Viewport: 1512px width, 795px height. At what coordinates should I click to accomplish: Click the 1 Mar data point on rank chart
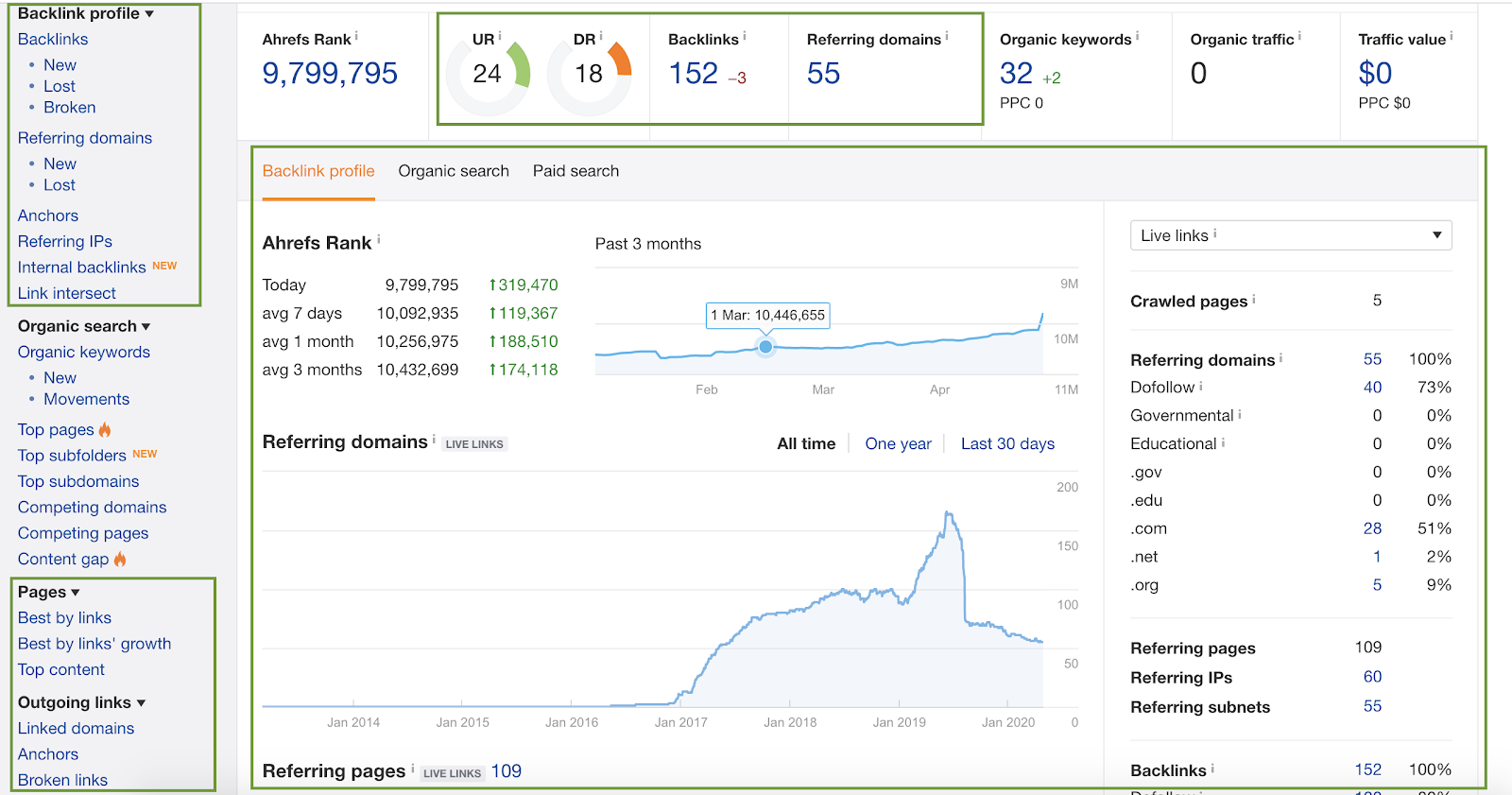click(x=765, y=347)
